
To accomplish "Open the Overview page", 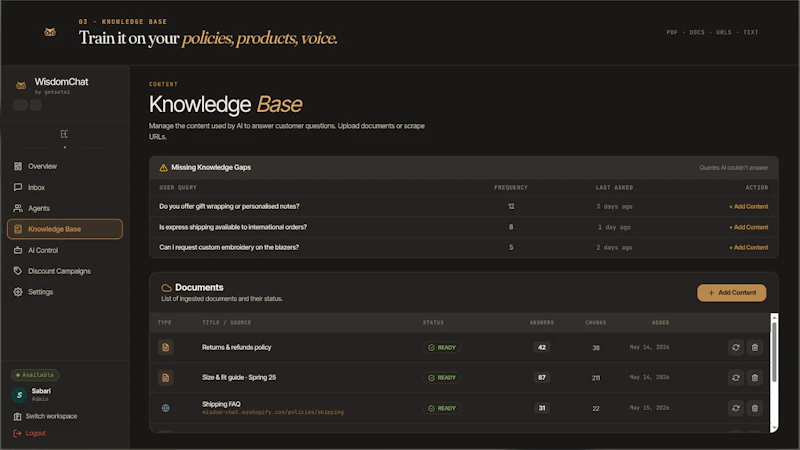I will tap(65, 166).
